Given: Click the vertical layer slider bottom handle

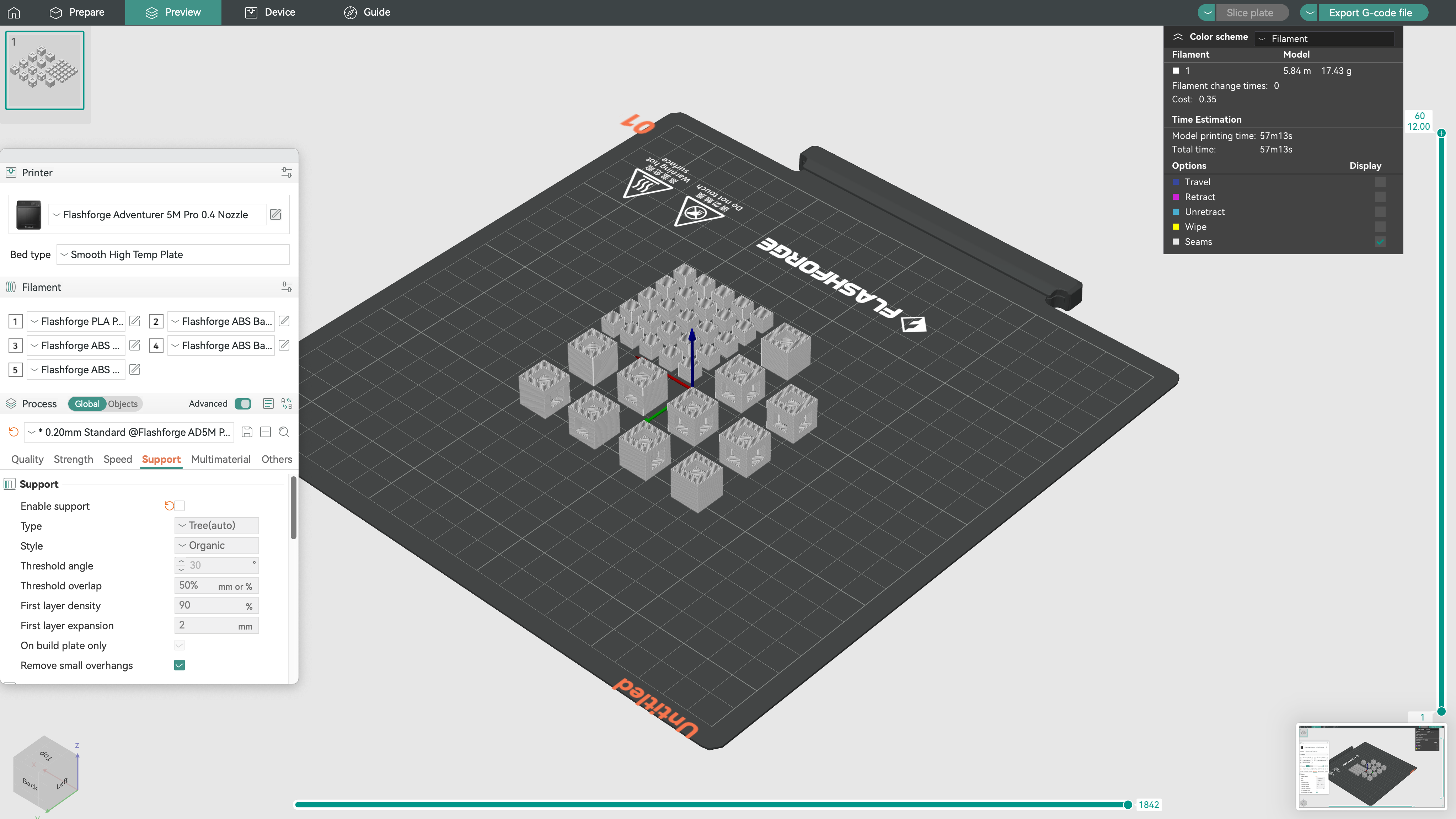Looking at the screenshot, I should [x=1441, y=712].
